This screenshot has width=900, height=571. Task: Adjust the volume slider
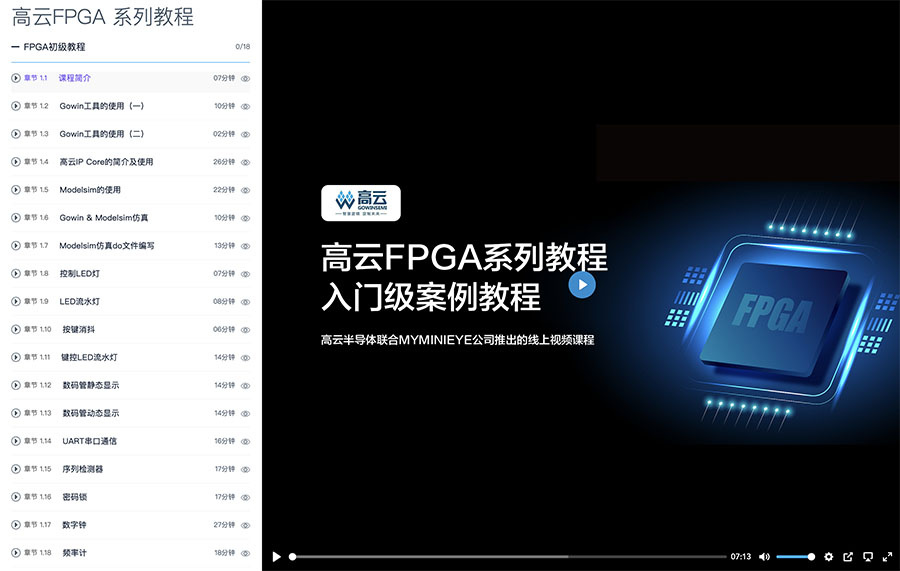pos(795,557)
